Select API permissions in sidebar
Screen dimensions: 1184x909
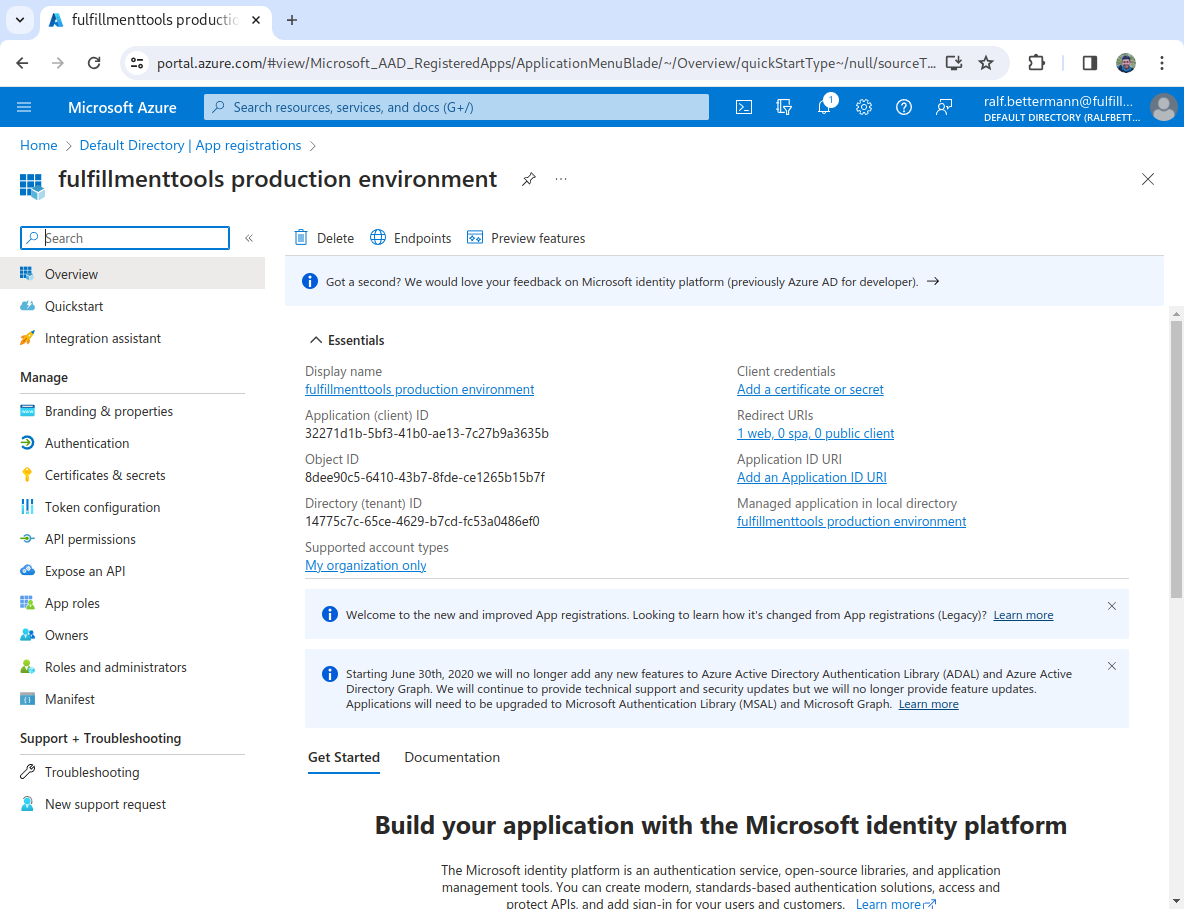[x=90, y=539]
